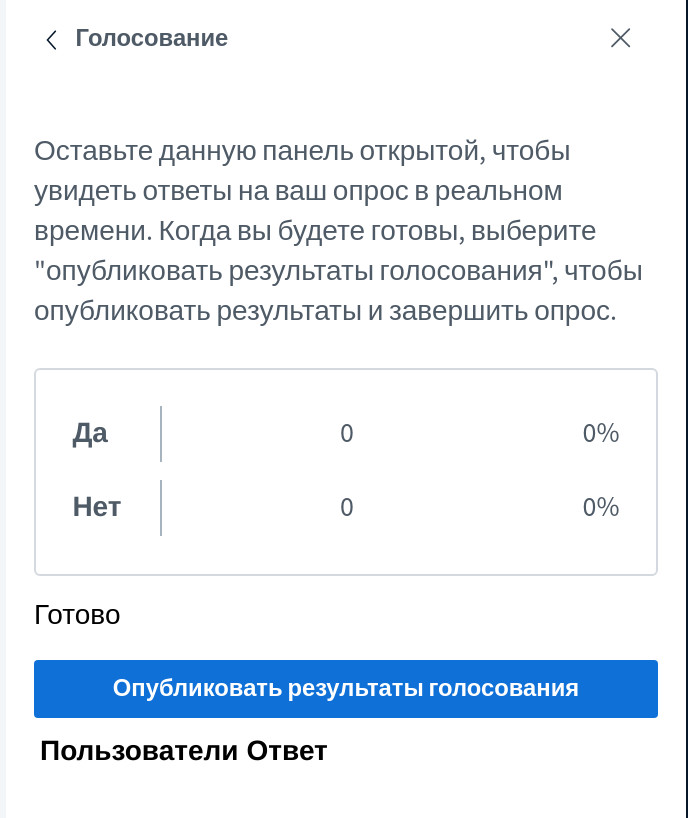Screen dimensions: 688x818
Task: Publish poll results with the blue button
Action: tap(346, 689)
